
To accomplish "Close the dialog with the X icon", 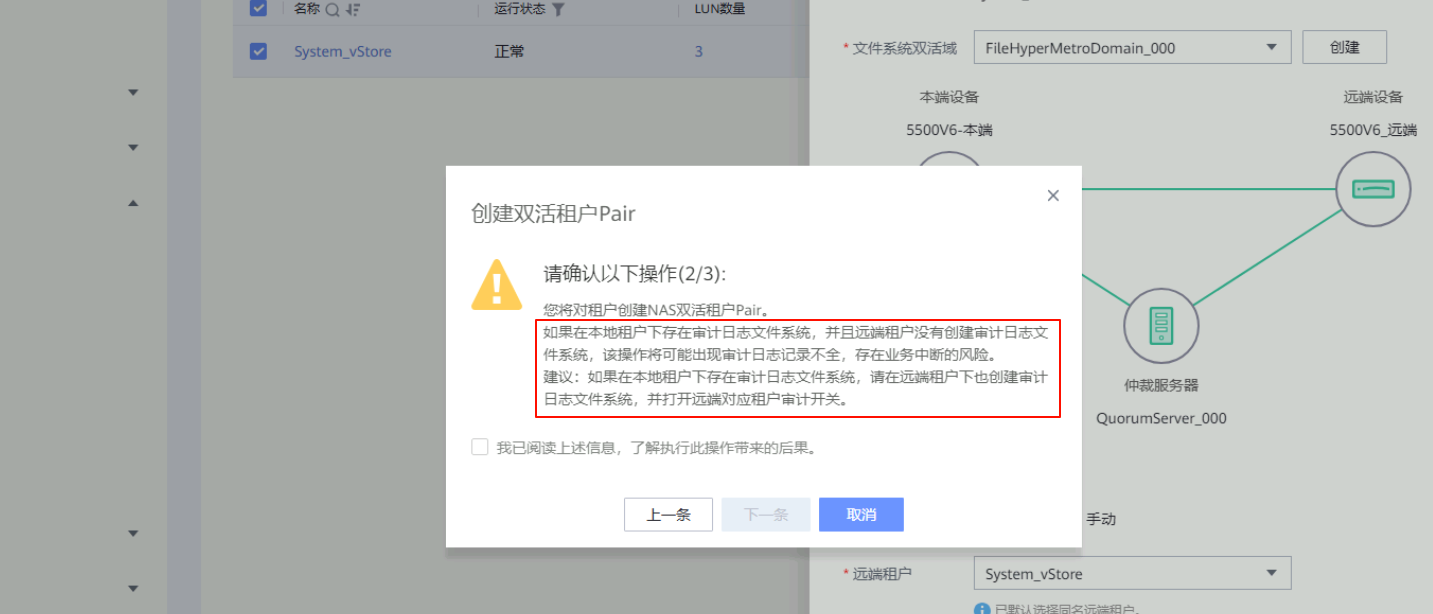I will tap(1052, 196).
